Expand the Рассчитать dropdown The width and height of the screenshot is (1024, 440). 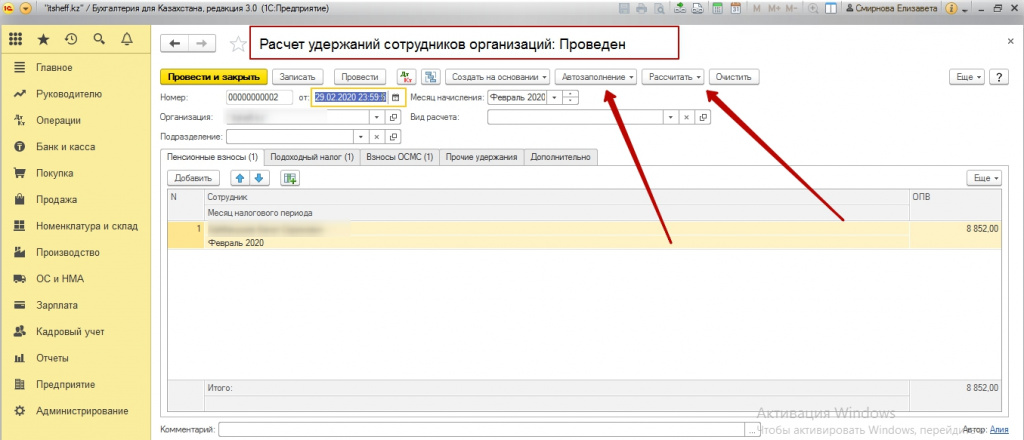click(675, 77)
